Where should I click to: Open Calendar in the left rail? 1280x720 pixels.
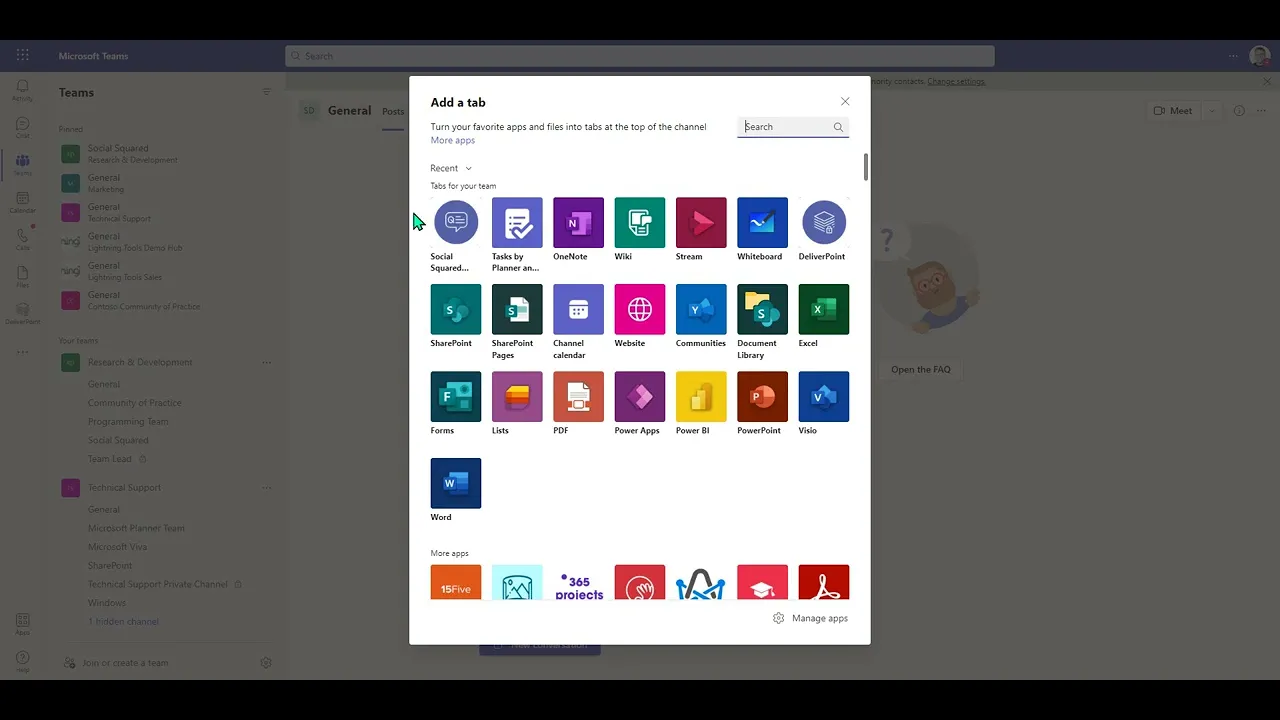tap(22, 203)
